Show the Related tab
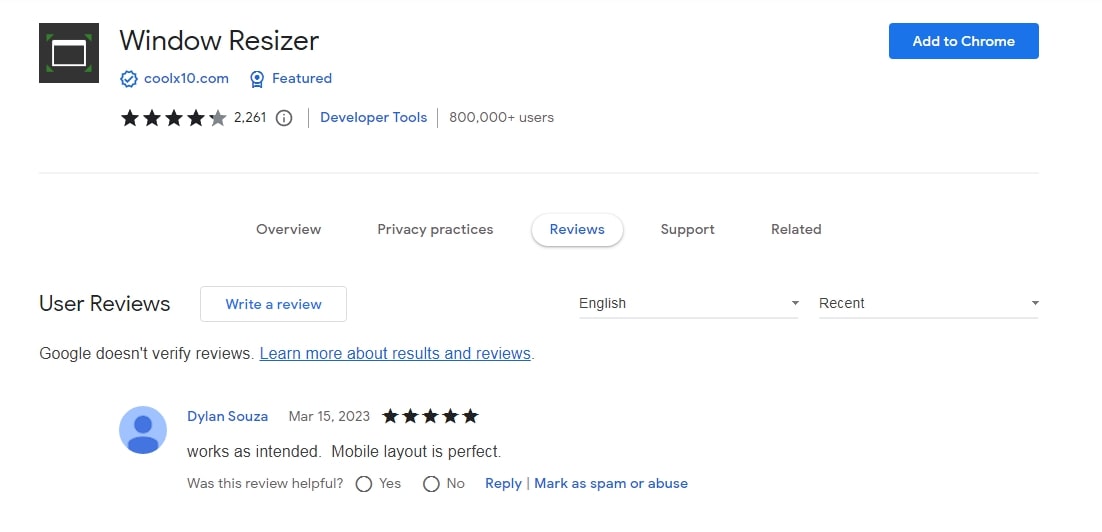Screen dimensions: 1102x532 click(x=795, y=229)
